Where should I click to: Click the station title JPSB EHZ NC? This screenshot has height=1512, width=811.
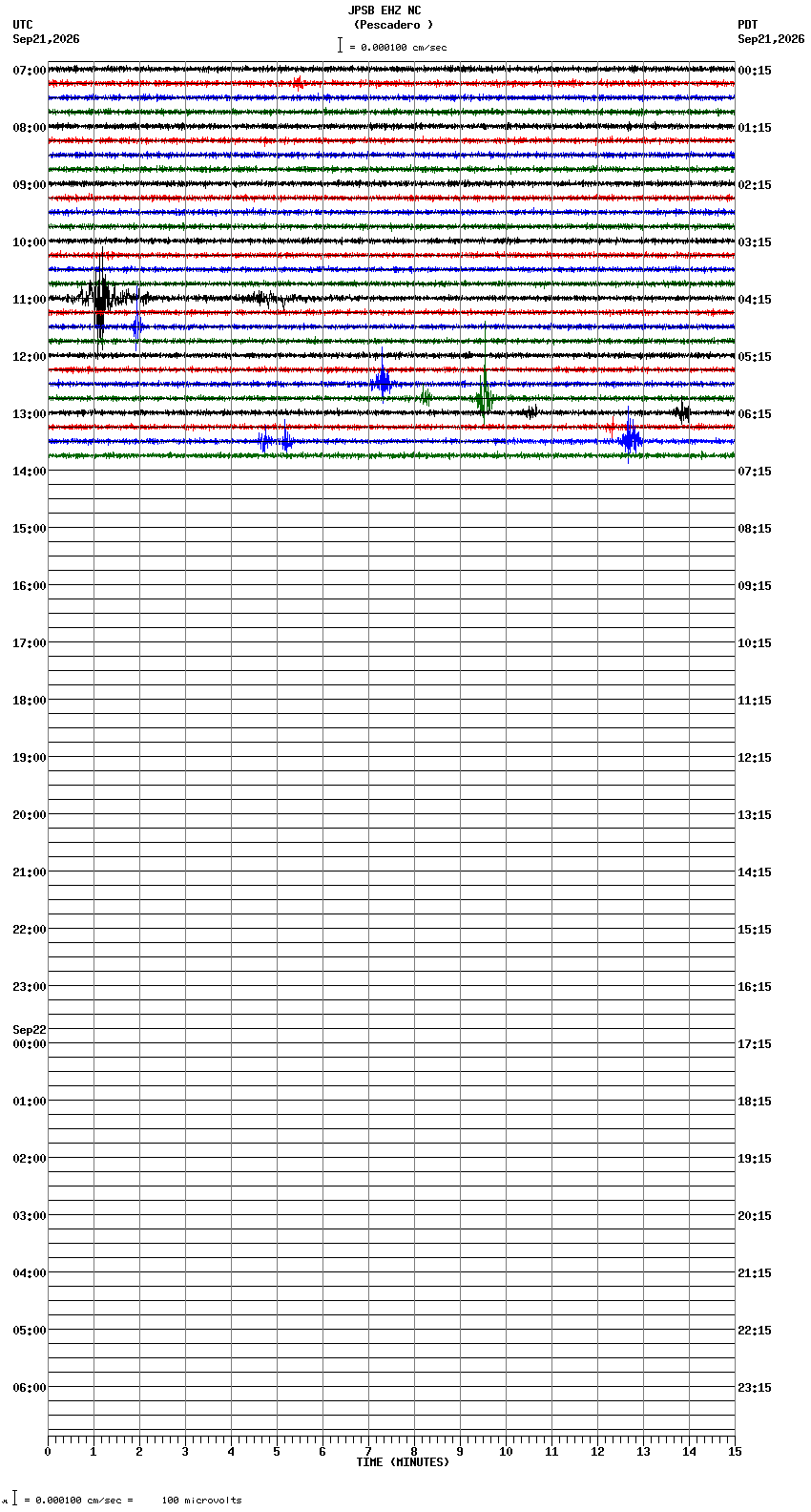[385, 10]
